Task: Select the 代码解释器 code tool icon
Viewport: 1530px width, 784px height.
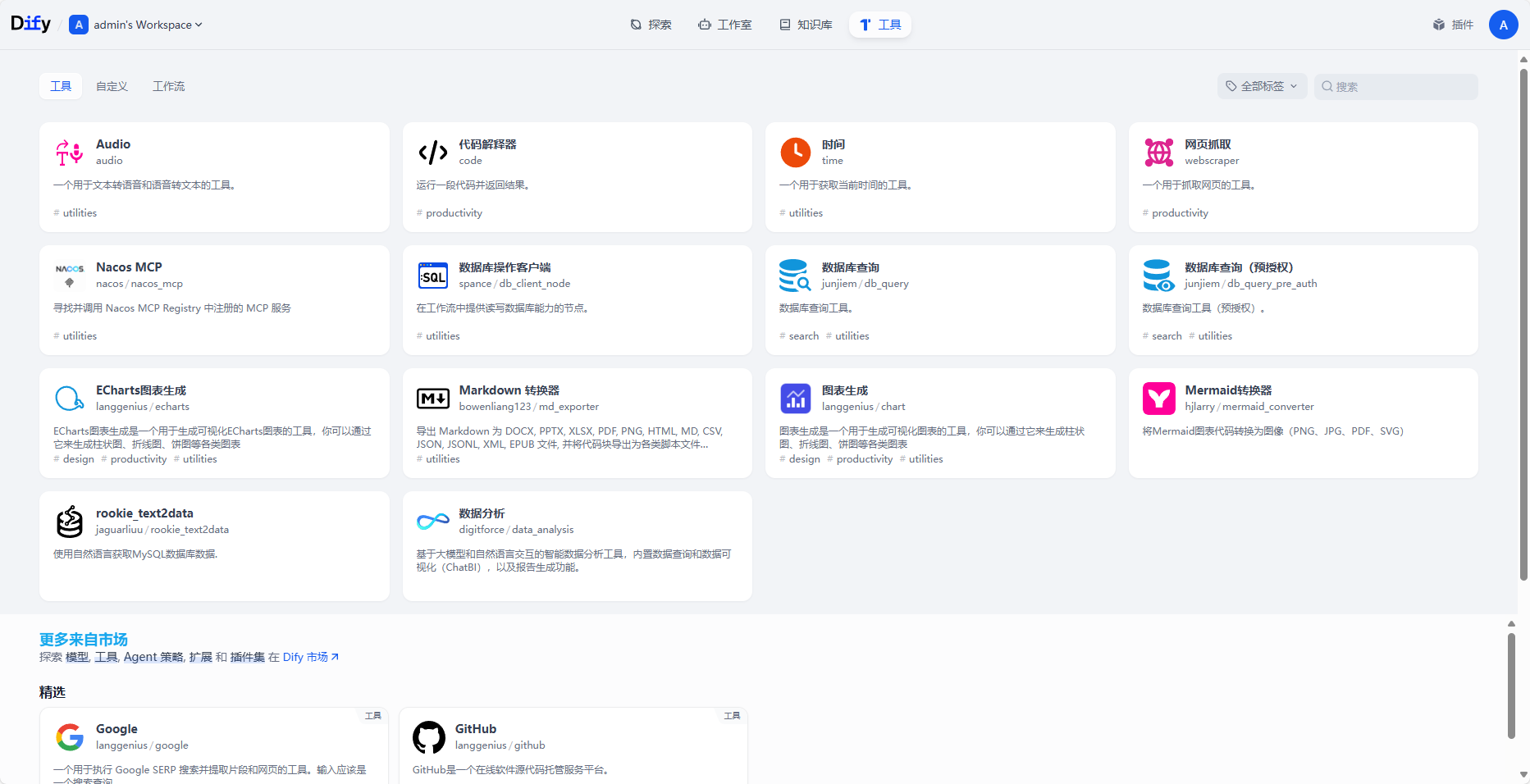Action: click(x=432, y=152)
